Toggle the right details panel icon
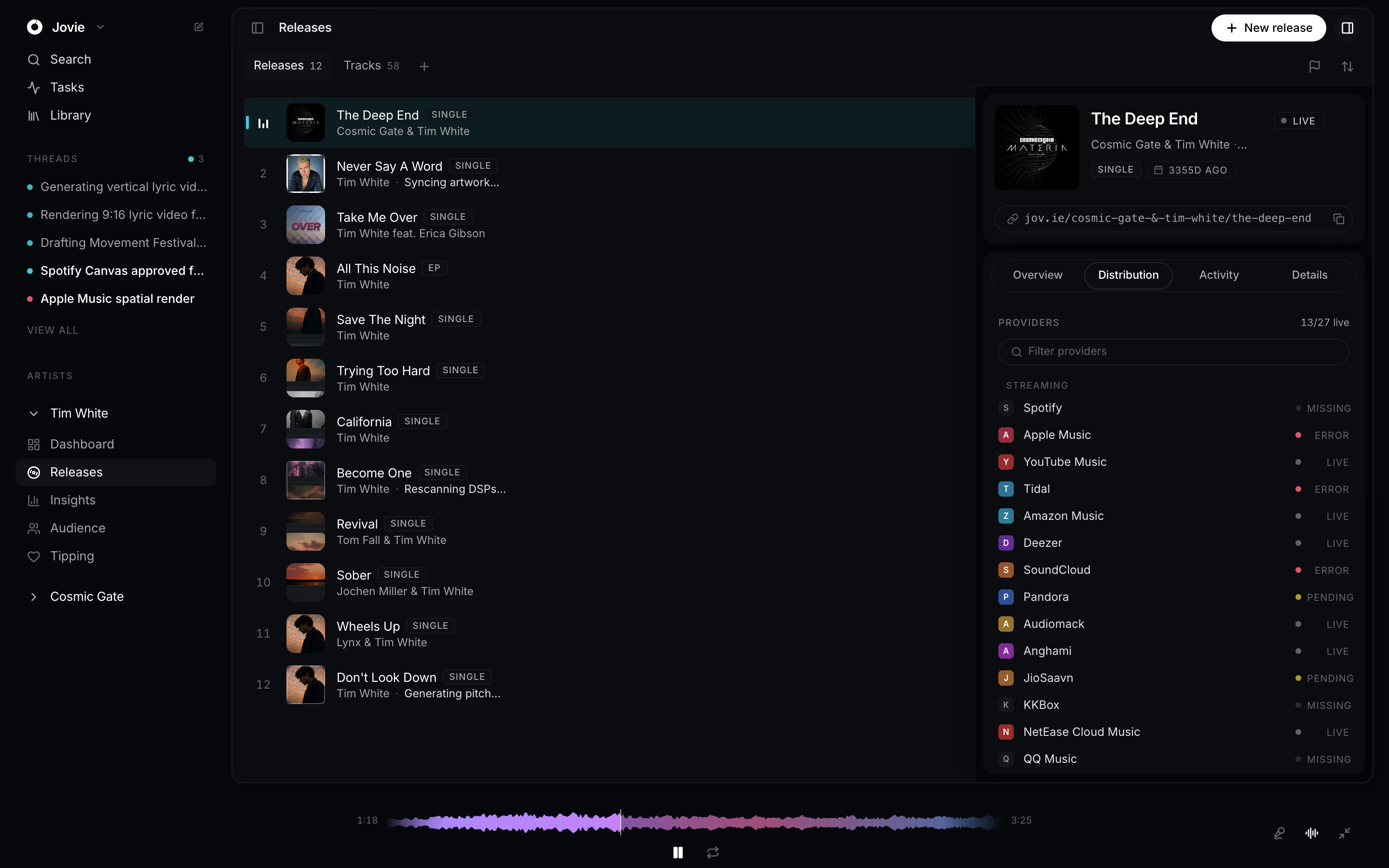 (1348, 27)
